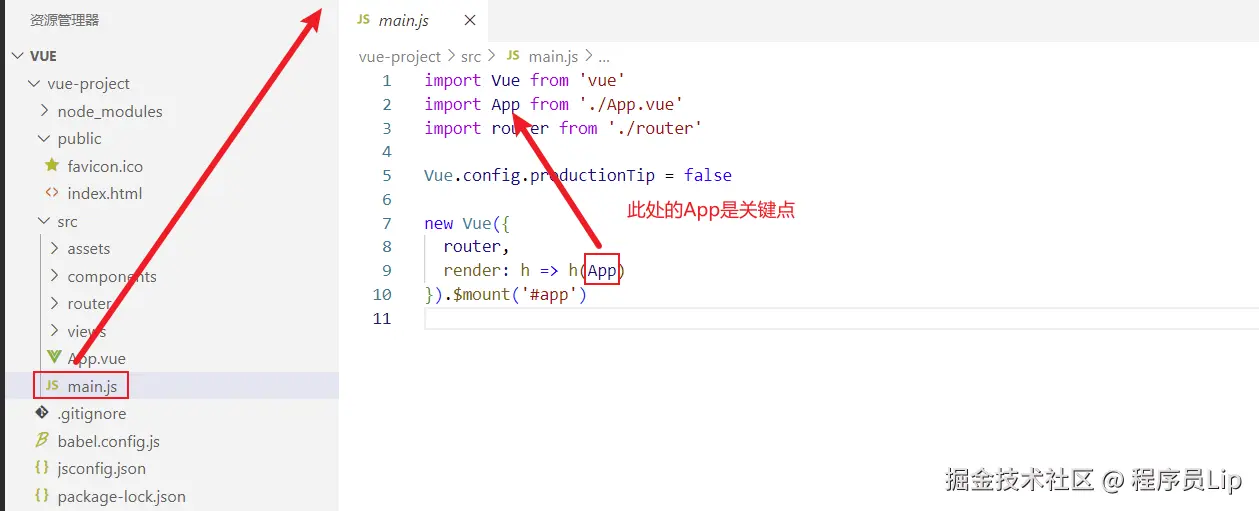Click the braces icon of package-lock.json
The image size is (1259, 511).
coord(42,496)
